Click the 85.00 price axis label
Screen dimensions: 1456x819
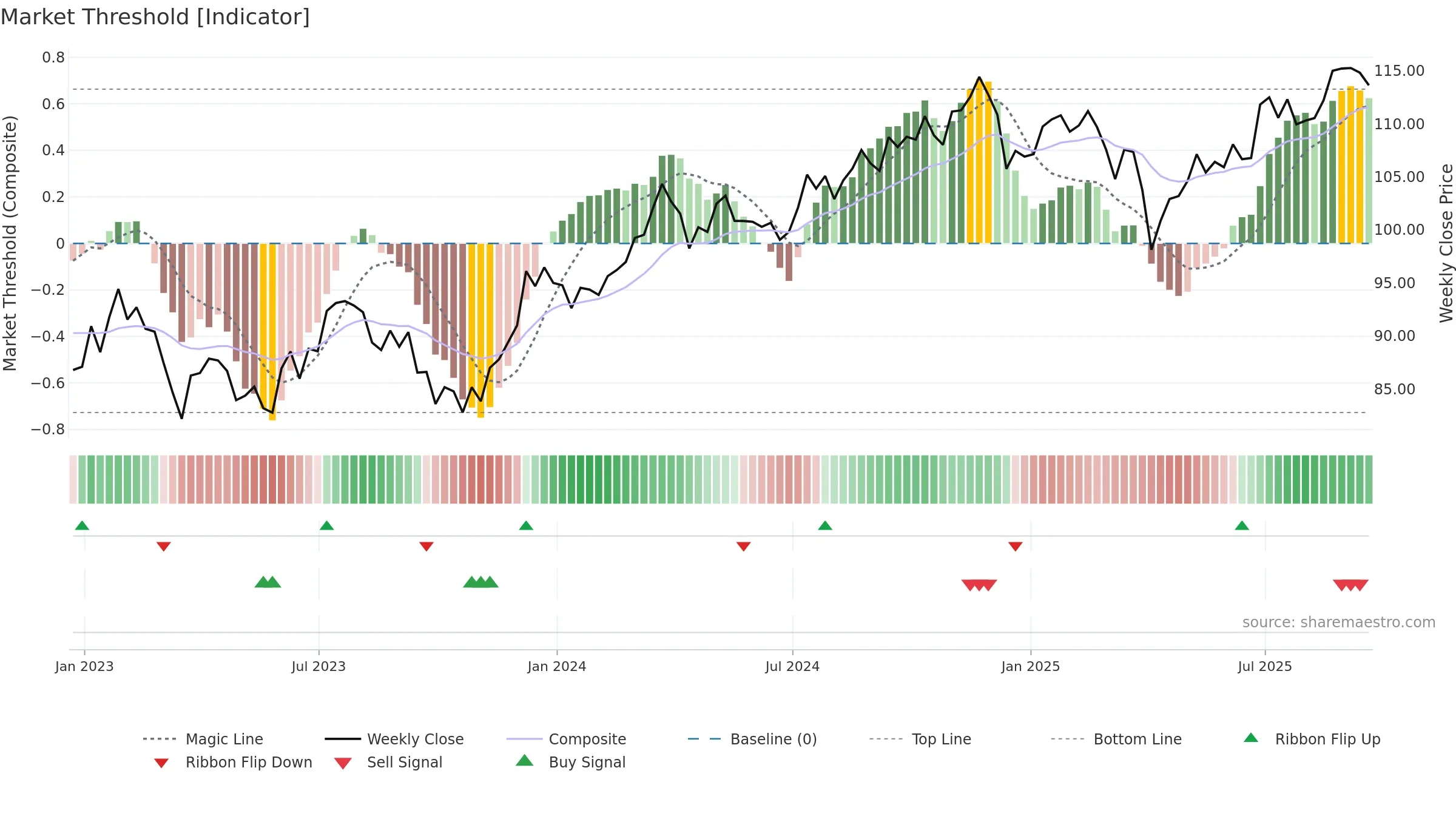coord(1394,389)
